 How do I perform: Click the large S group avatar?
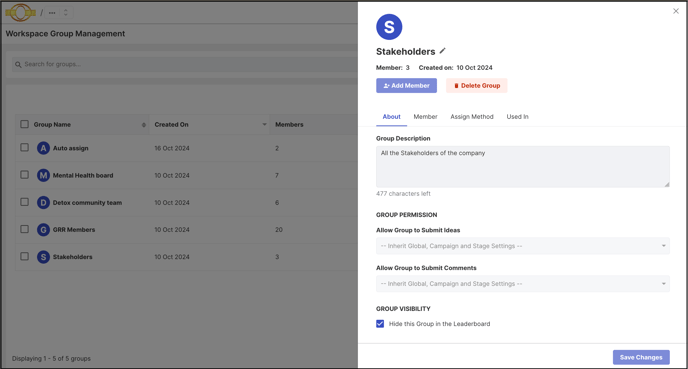pyautogui.click(x=389, y=27)
